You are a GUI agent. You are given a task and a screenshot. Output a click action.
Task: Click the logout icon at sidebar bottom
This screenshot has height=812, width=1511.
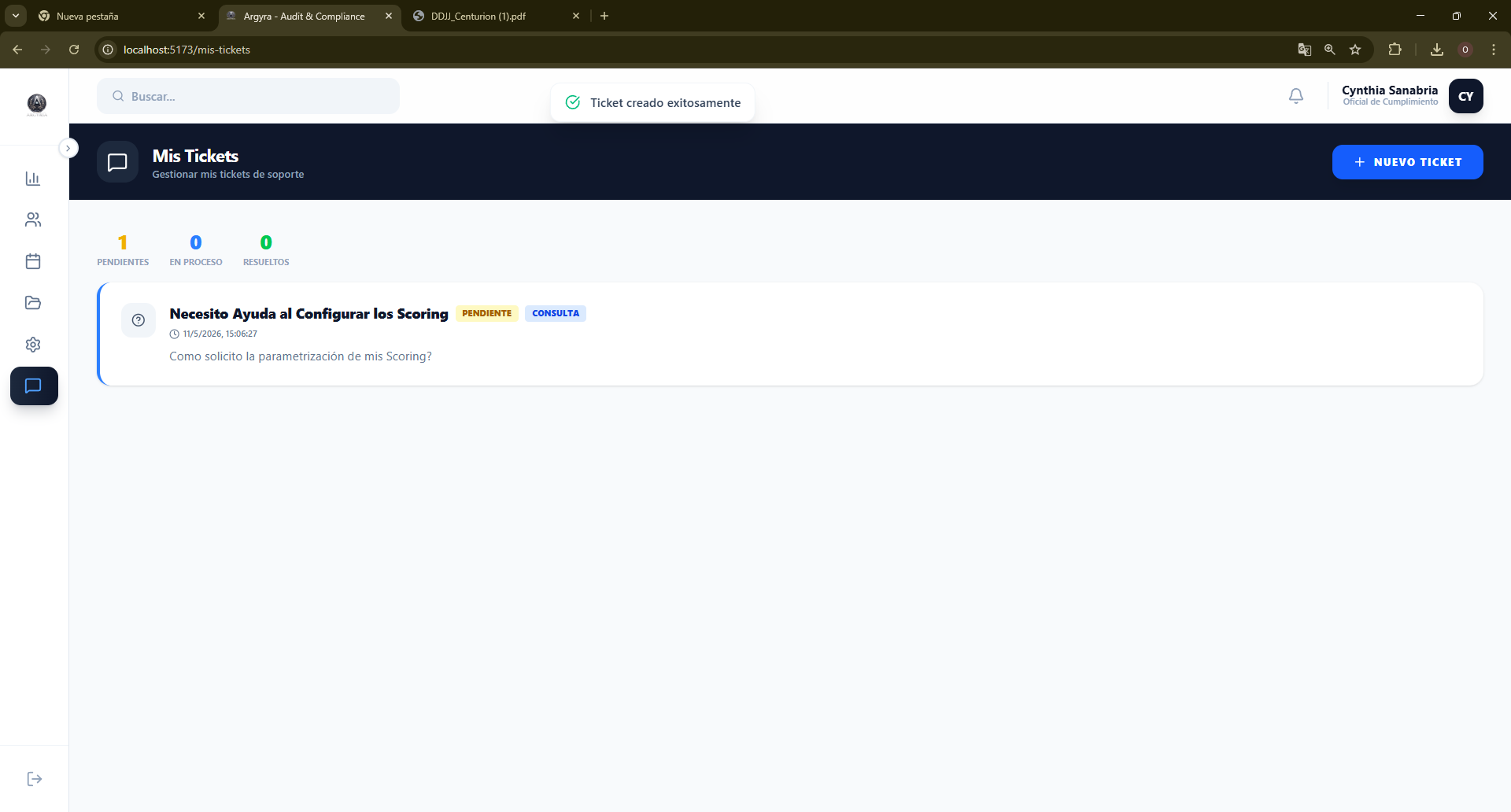(34, 779)
